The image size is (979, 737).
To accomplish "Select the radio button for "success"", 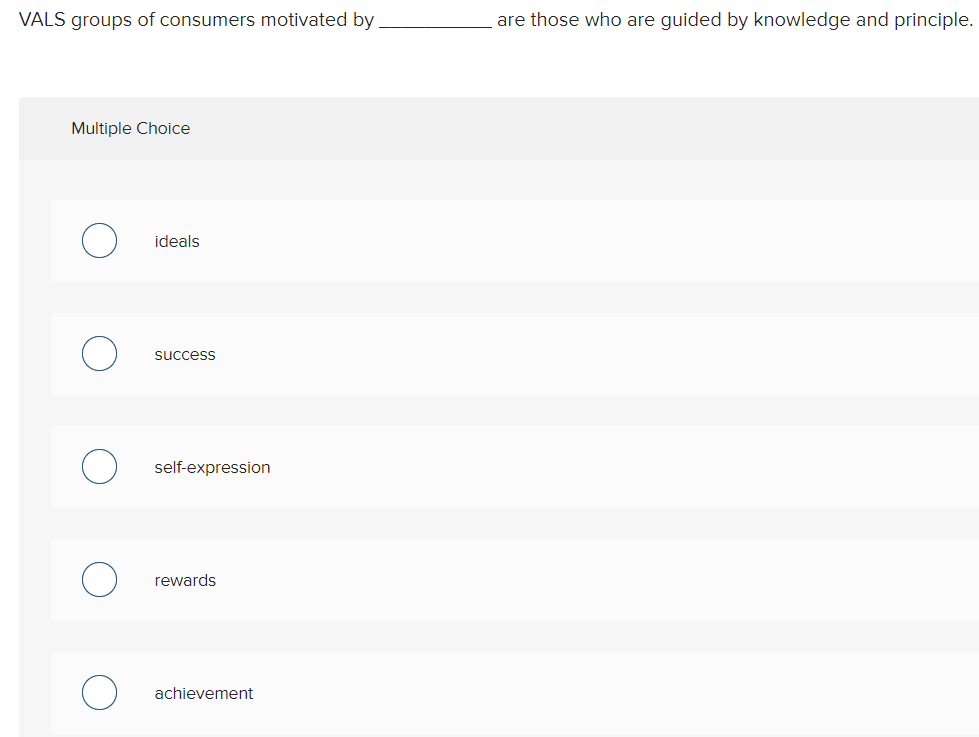I will click(99, 353).
